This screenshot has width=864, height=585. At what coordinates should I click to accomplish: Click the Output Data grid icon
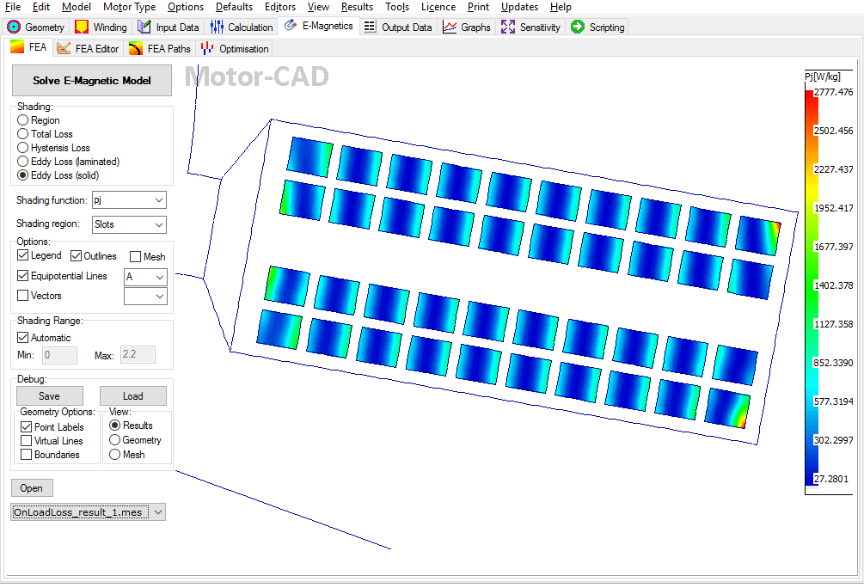(x=370, y=27)
